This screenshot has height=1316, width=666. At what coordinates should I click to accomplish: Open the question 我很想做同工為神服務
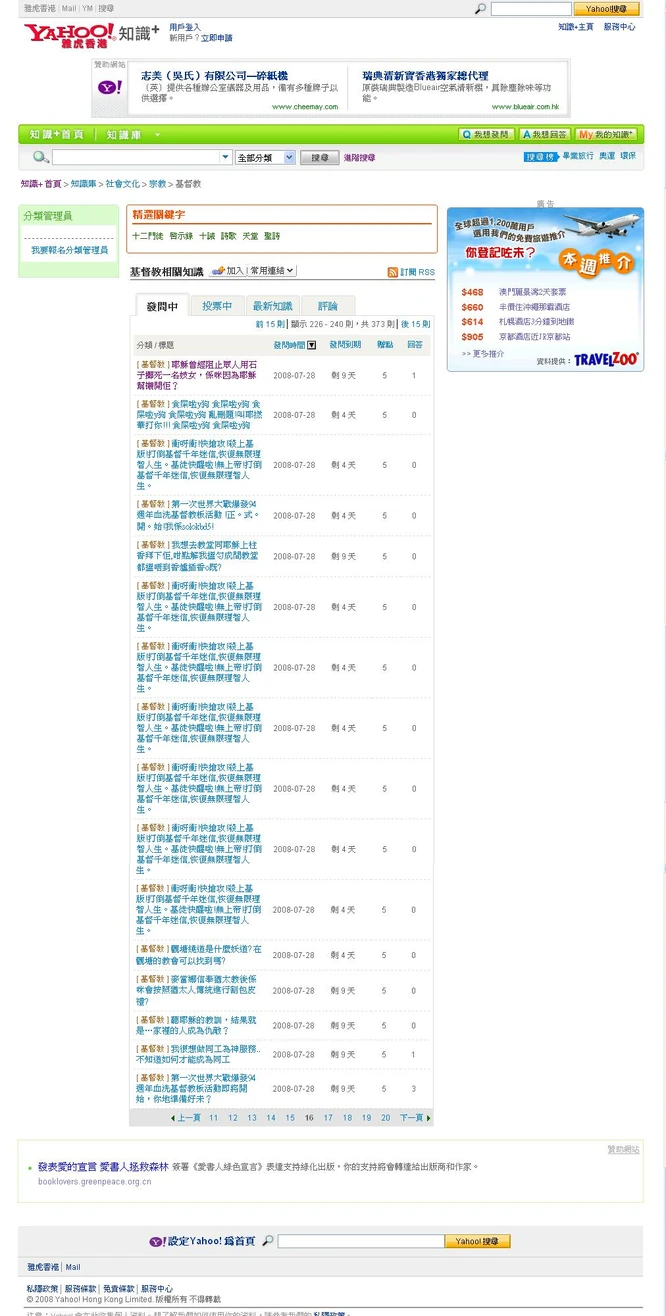coord(199,1054)
